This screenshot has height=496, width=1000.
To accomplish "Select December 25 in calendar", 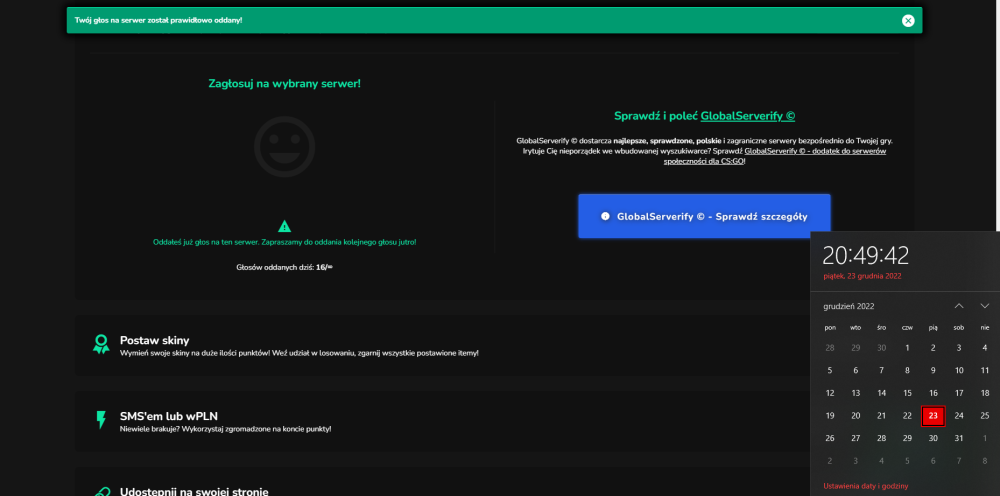I will [x=985, y=416].
